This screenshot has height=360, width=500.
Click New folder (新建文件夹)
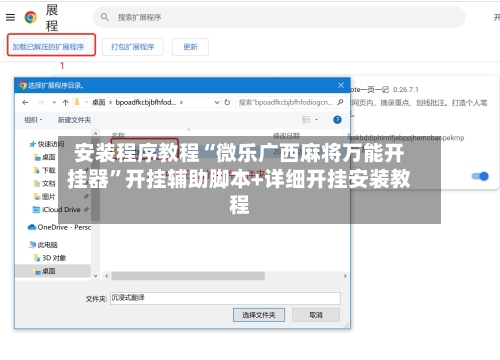(74, 120)
